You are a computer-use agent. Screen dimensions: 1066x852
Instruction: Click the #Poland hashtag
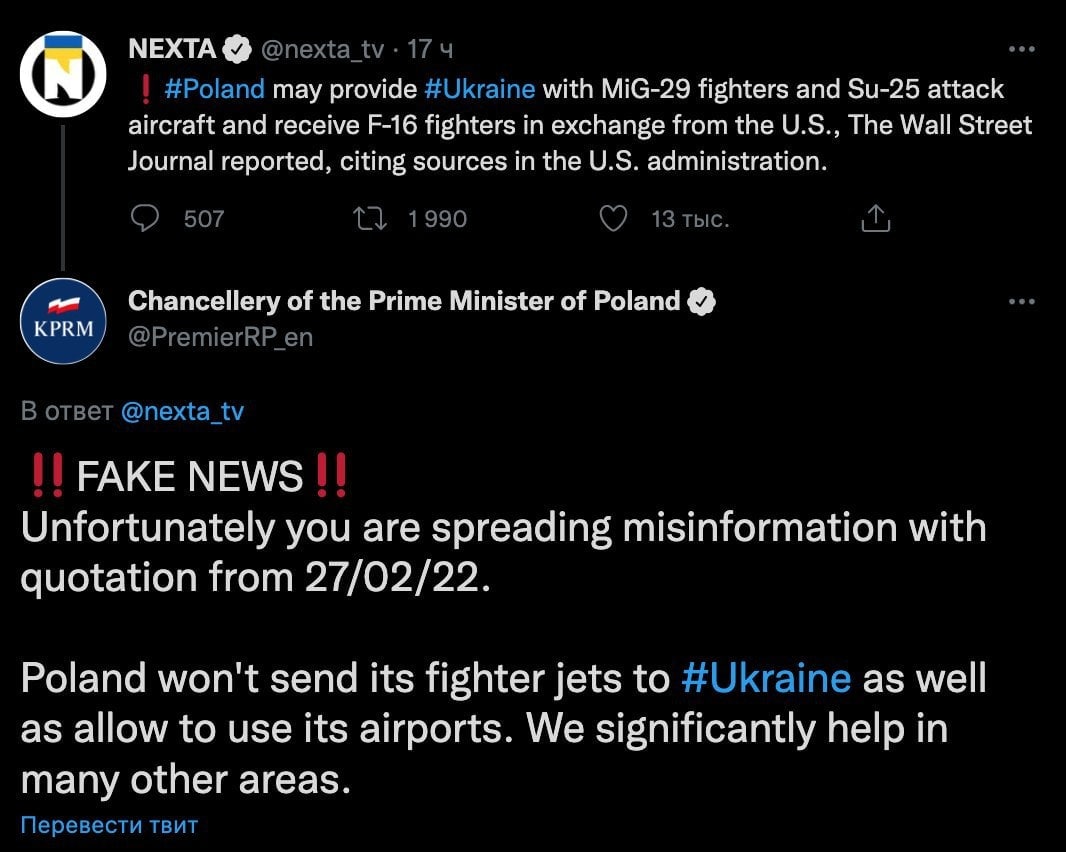[x=214, y=89]
